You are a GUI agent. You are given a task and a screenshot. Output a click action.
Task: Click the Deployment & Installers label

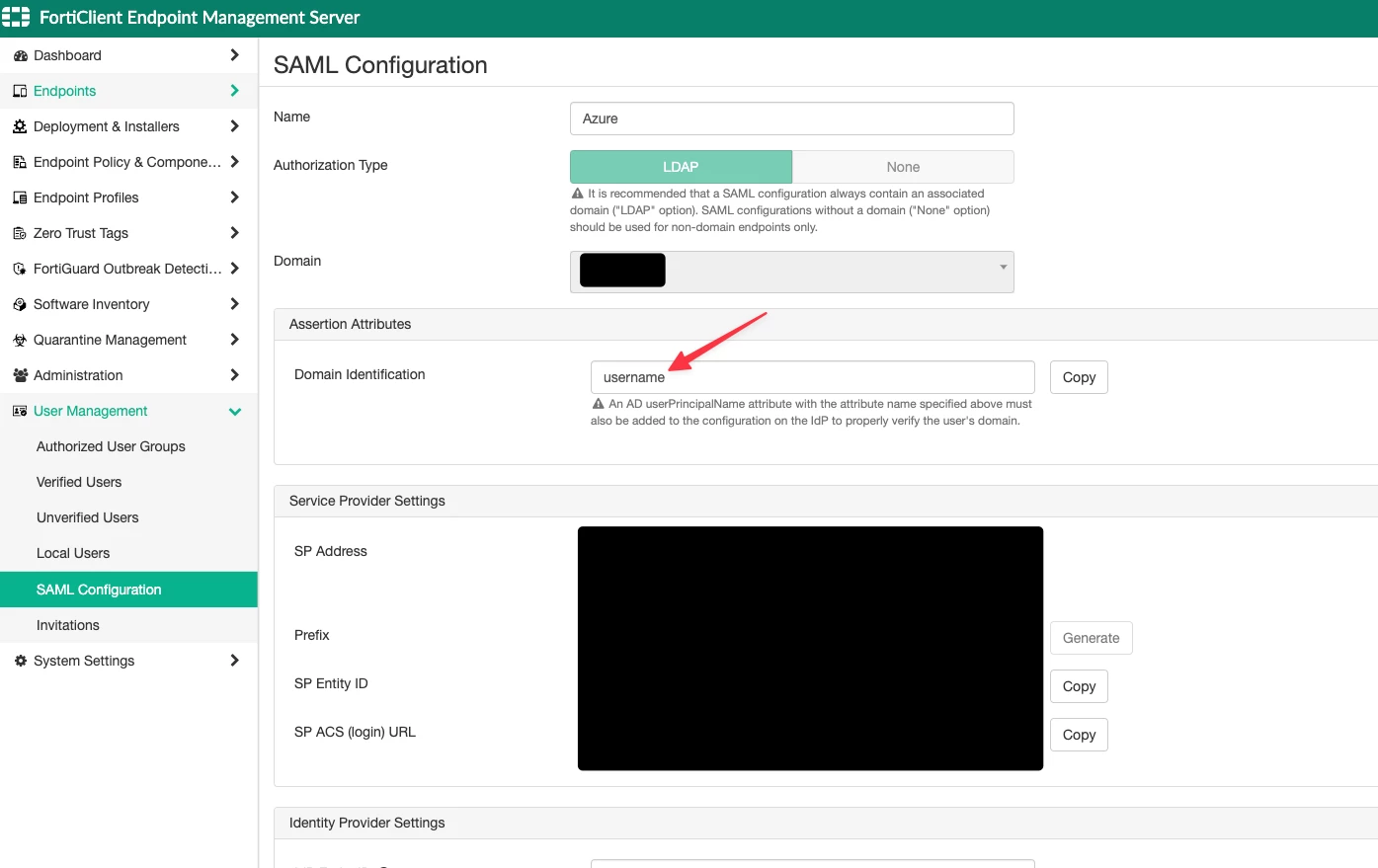click(x=107, y=126)
